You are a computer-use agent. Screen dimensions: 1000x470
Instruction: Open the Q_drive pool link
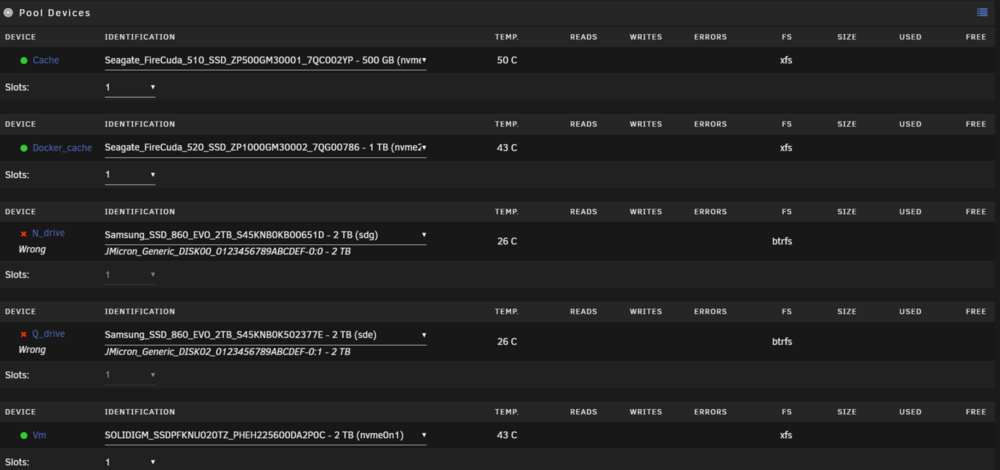pos(48,334)
